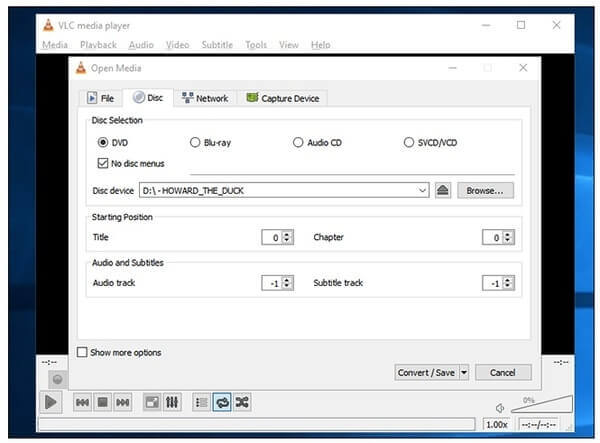Maximize the VLC media player window
This screenshot has width=600, height=443.
click(x=521, y=25)
